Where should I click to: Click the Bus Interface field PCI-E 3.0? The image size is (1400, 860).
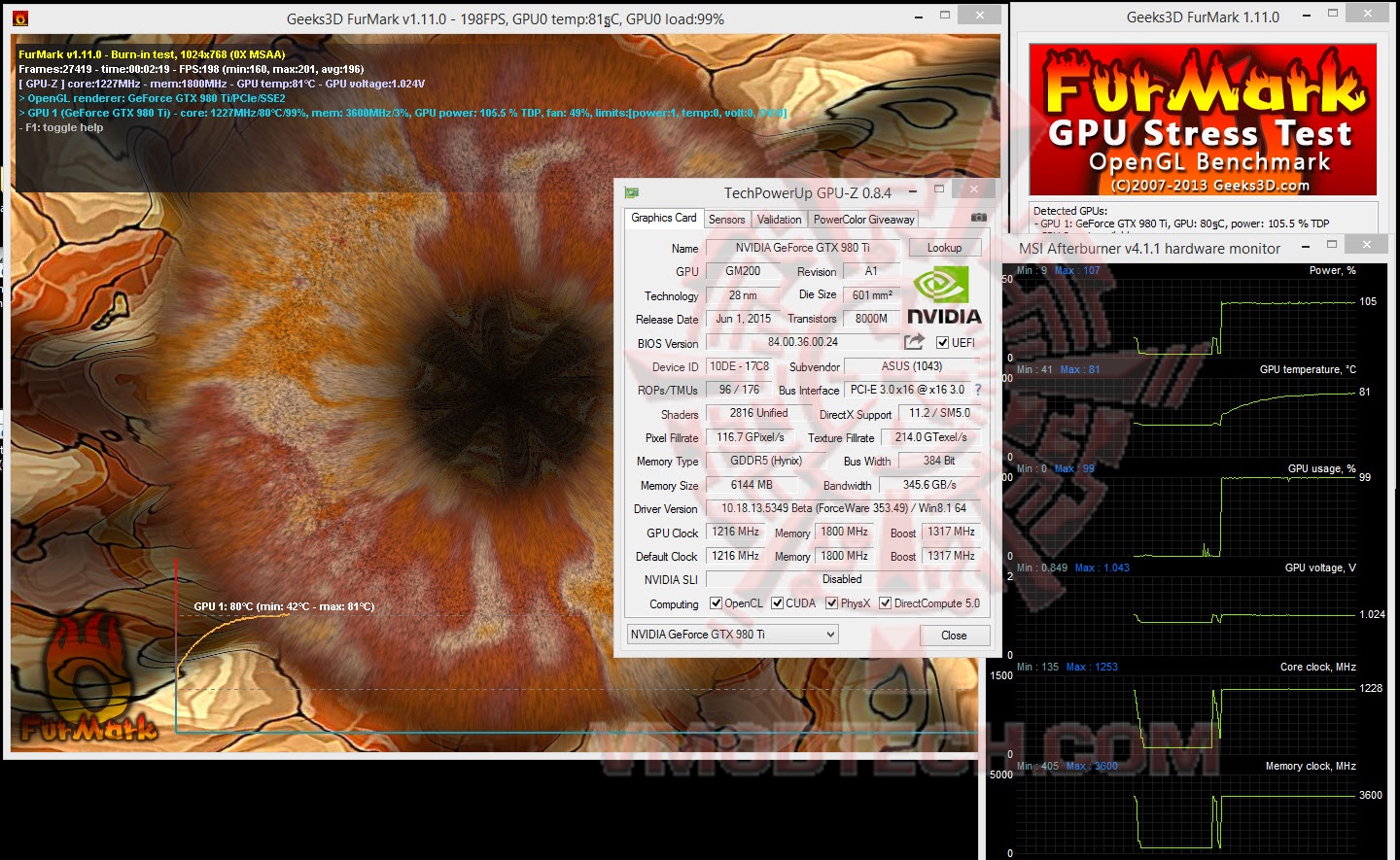[907, 390]
